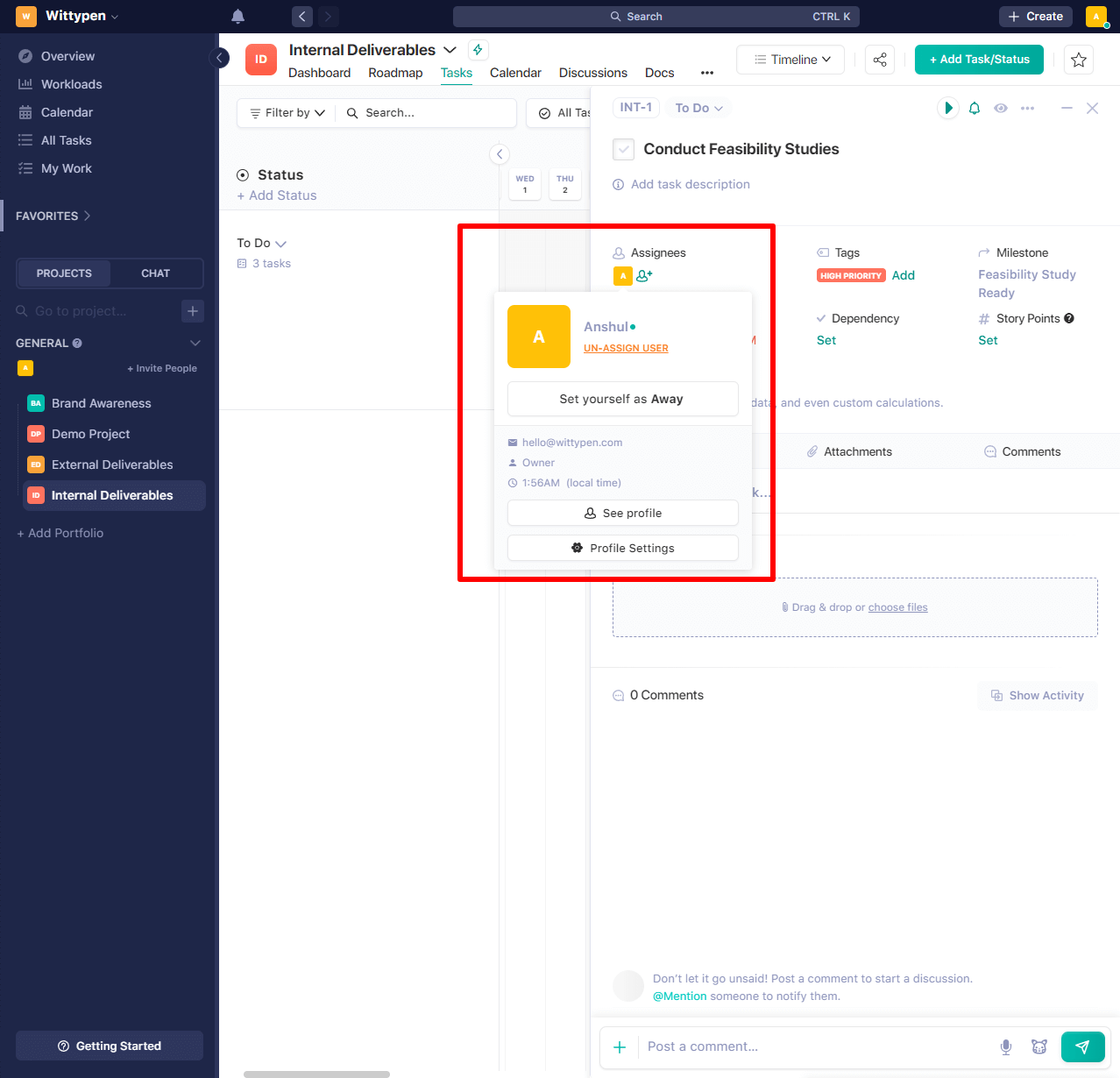Click the notification bell in top bar
Screen dimensions: 1120x1078
pyautogui.click(x=237, y=17)
